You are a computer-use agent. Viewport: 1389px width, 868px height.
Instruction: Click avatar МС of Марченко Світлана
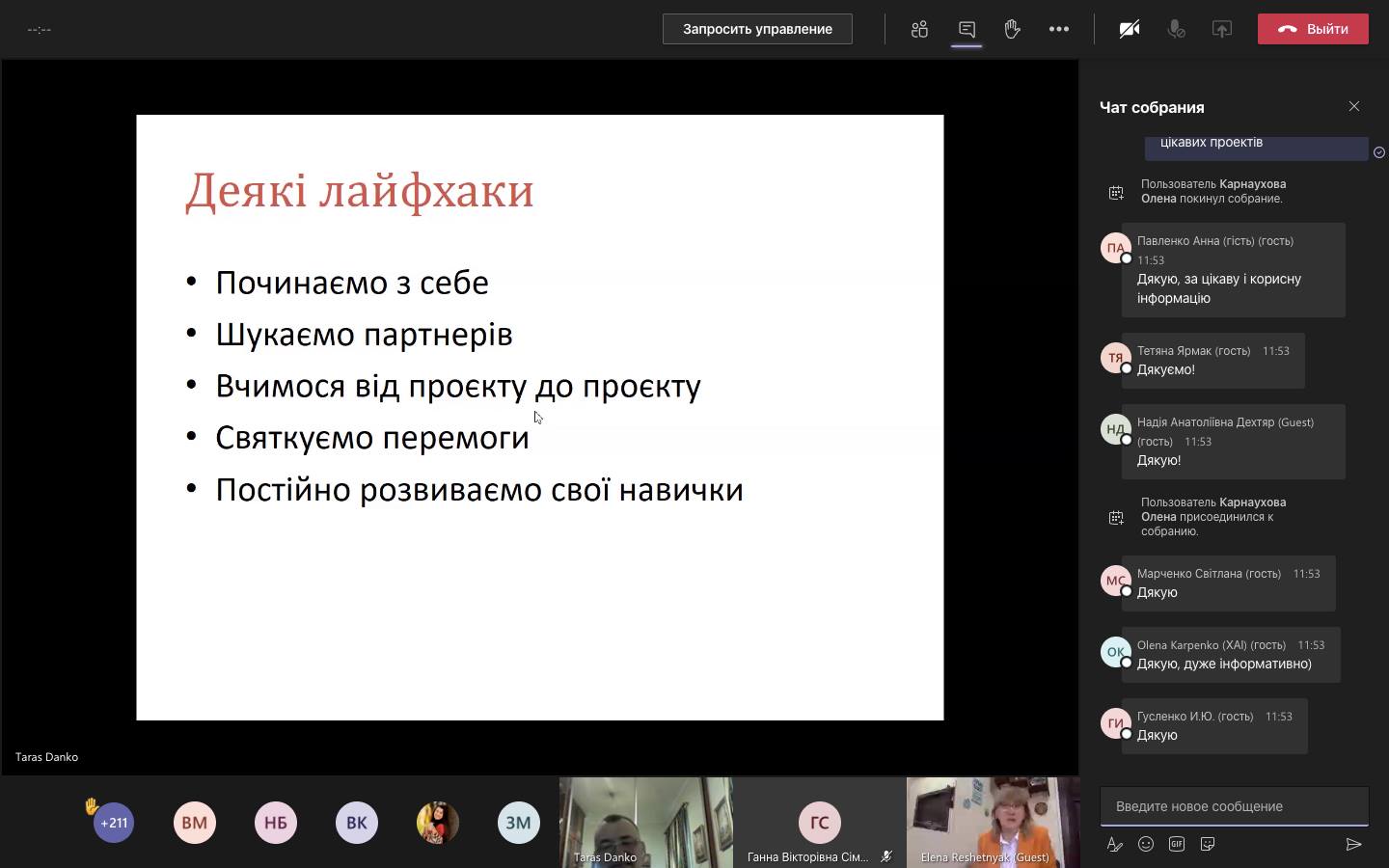pyautogui.click(x=1116, y=581)
